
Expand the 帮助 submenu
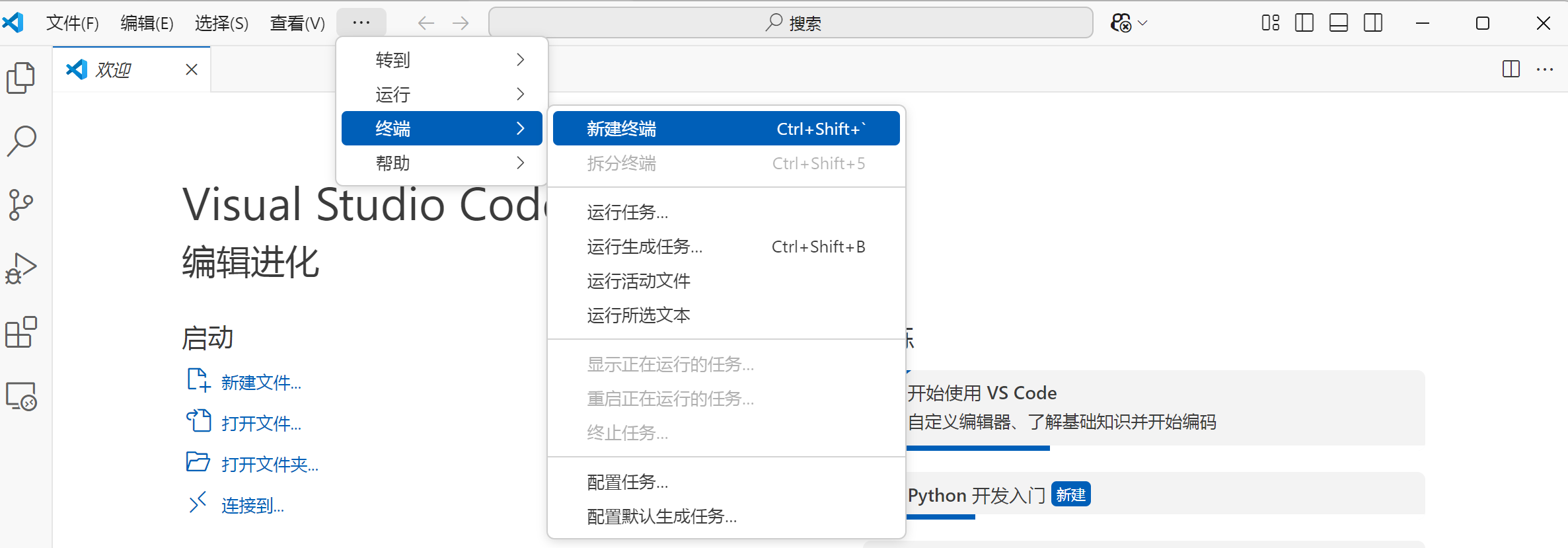click(x=442, y=163)
